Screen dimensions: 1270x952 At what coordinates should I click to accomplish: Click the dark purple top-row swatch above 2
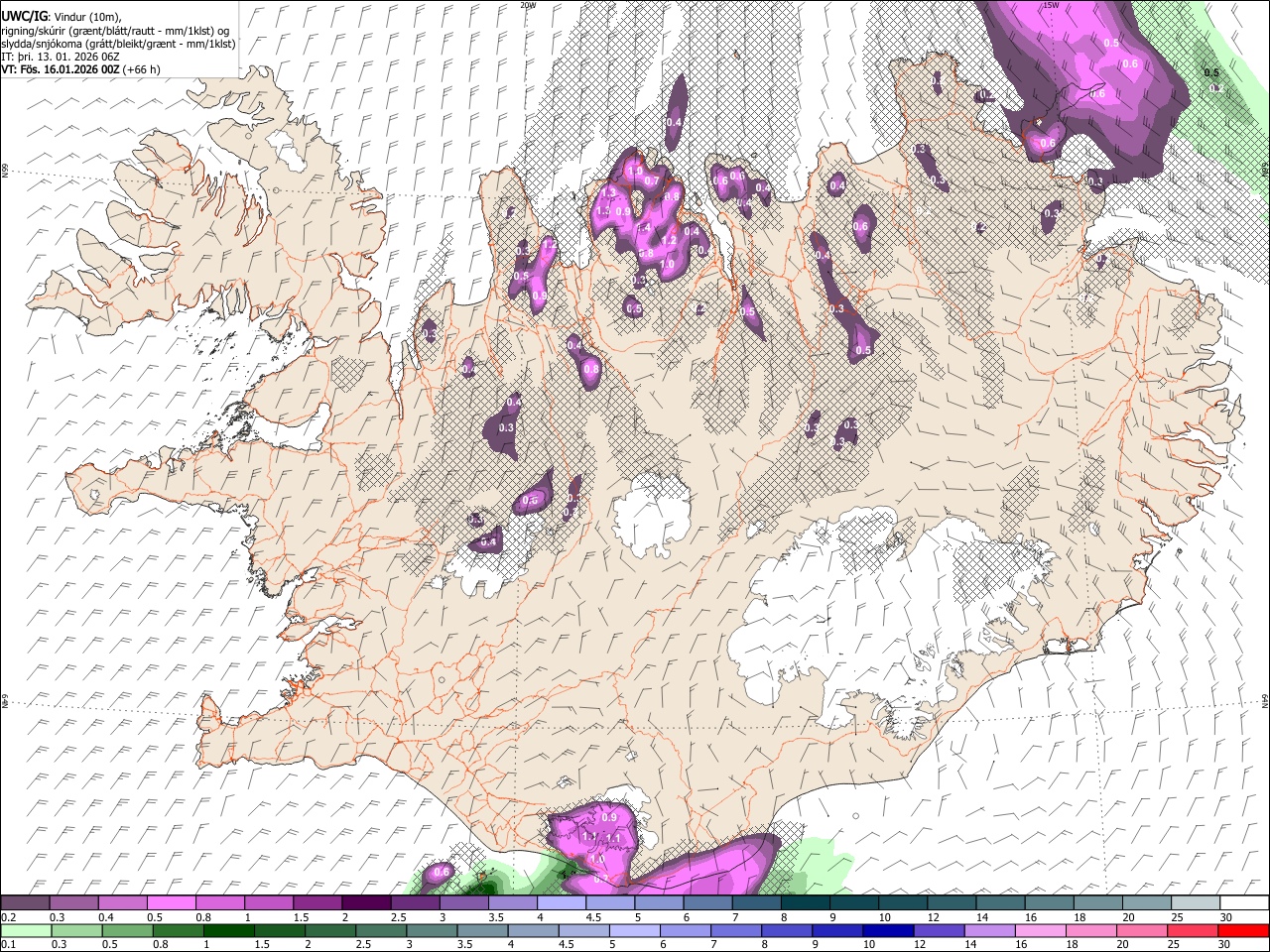point(366,902)
